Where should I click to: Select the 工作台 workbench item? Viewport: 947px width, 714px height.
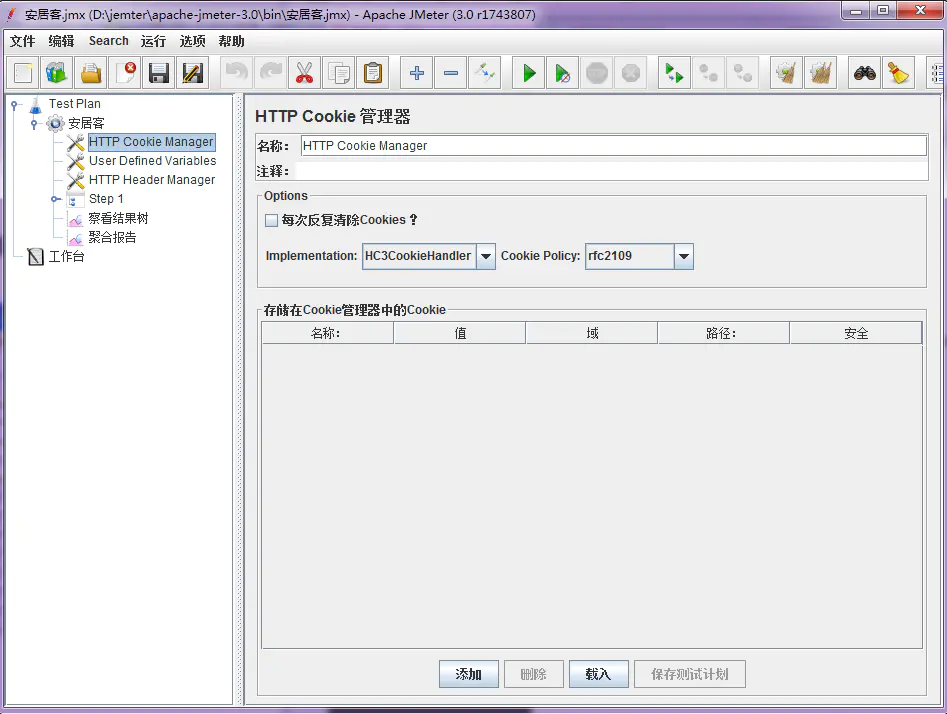[66, 257]
